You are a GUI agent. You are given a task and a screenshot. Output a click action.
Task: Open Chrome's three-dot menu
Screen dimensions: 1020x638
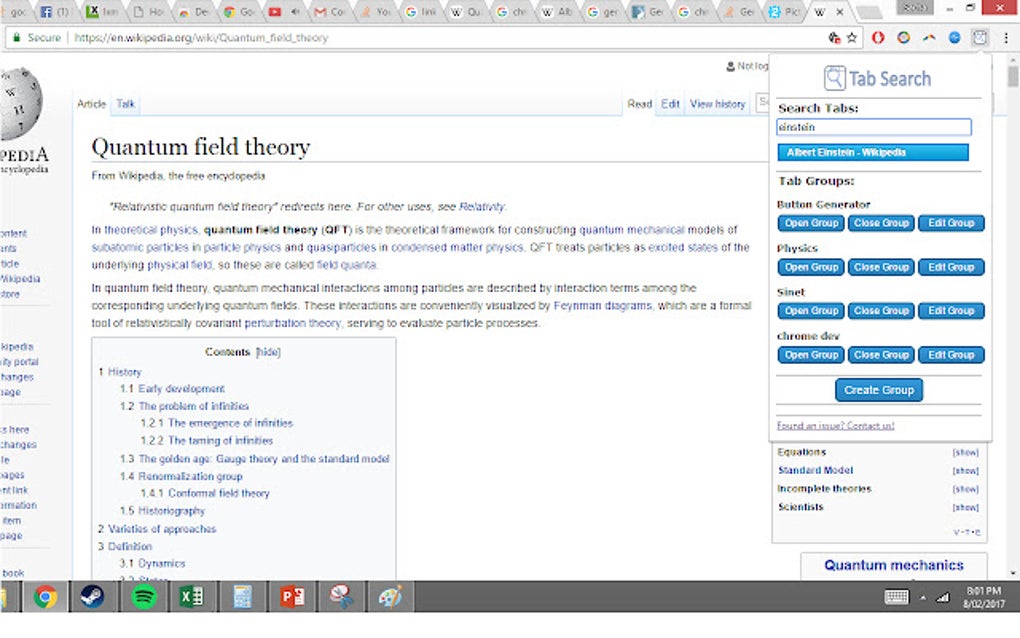tap(1006, 38)
